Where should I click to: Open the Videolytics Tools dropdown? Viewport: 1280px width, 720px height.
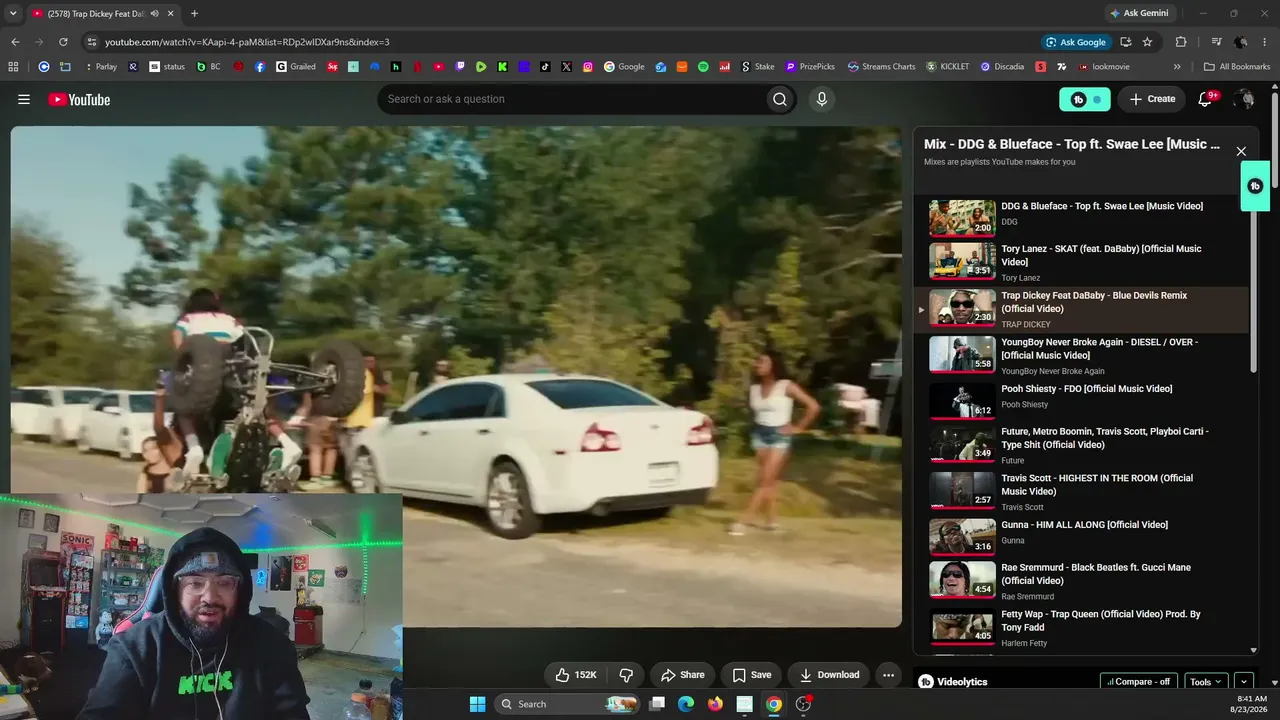(x=1205, y=682)
